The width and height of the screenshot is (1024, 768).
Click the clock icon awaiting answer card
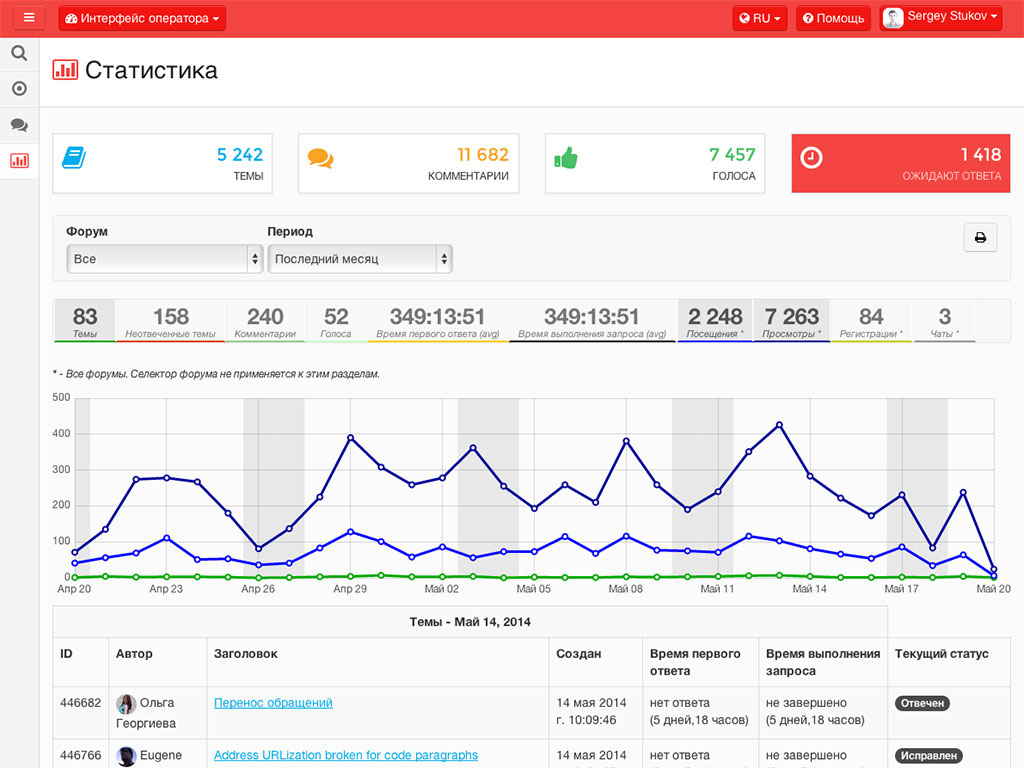(x=811, y=157)
